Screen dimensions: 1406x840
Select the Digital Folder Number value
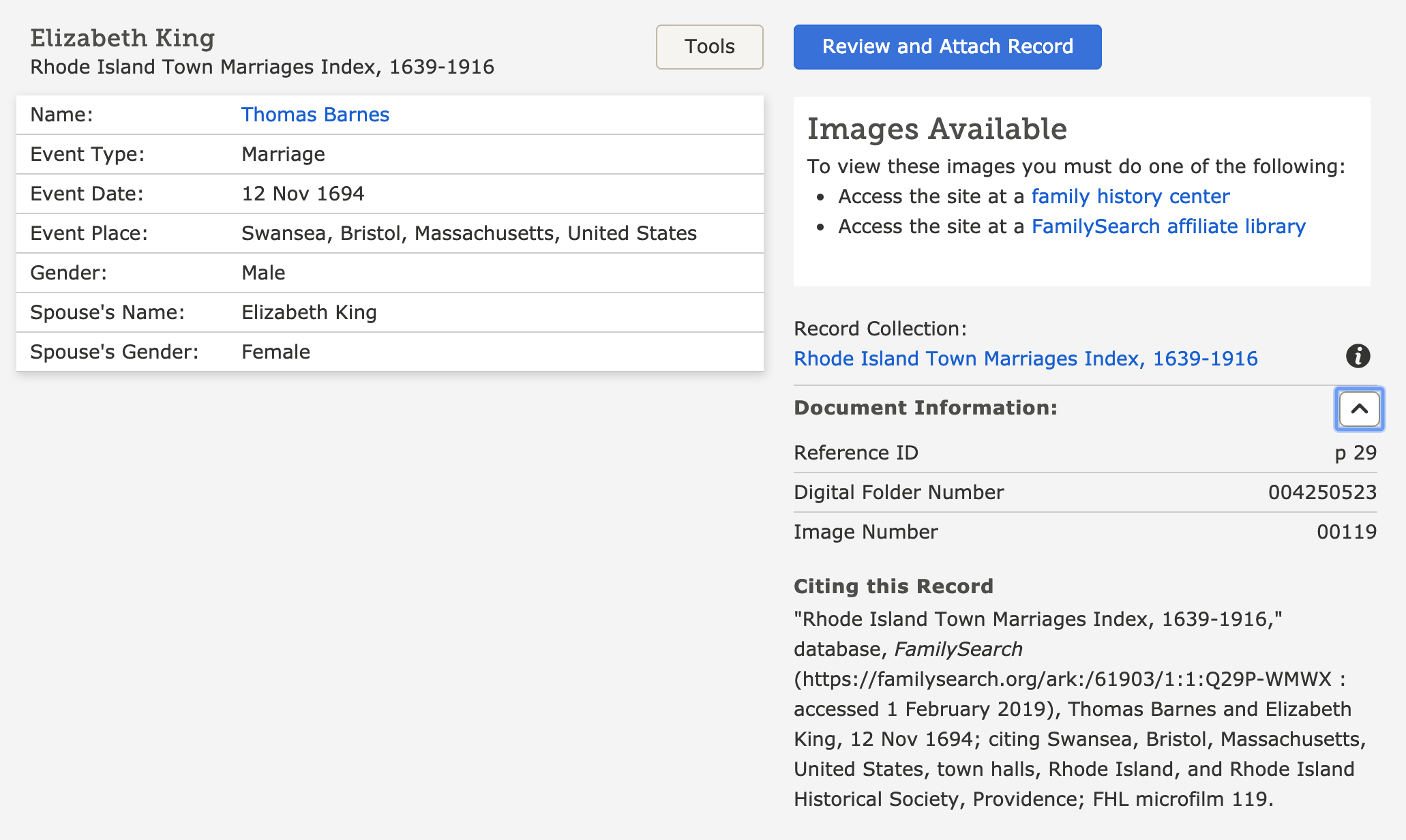[1322, 492]
